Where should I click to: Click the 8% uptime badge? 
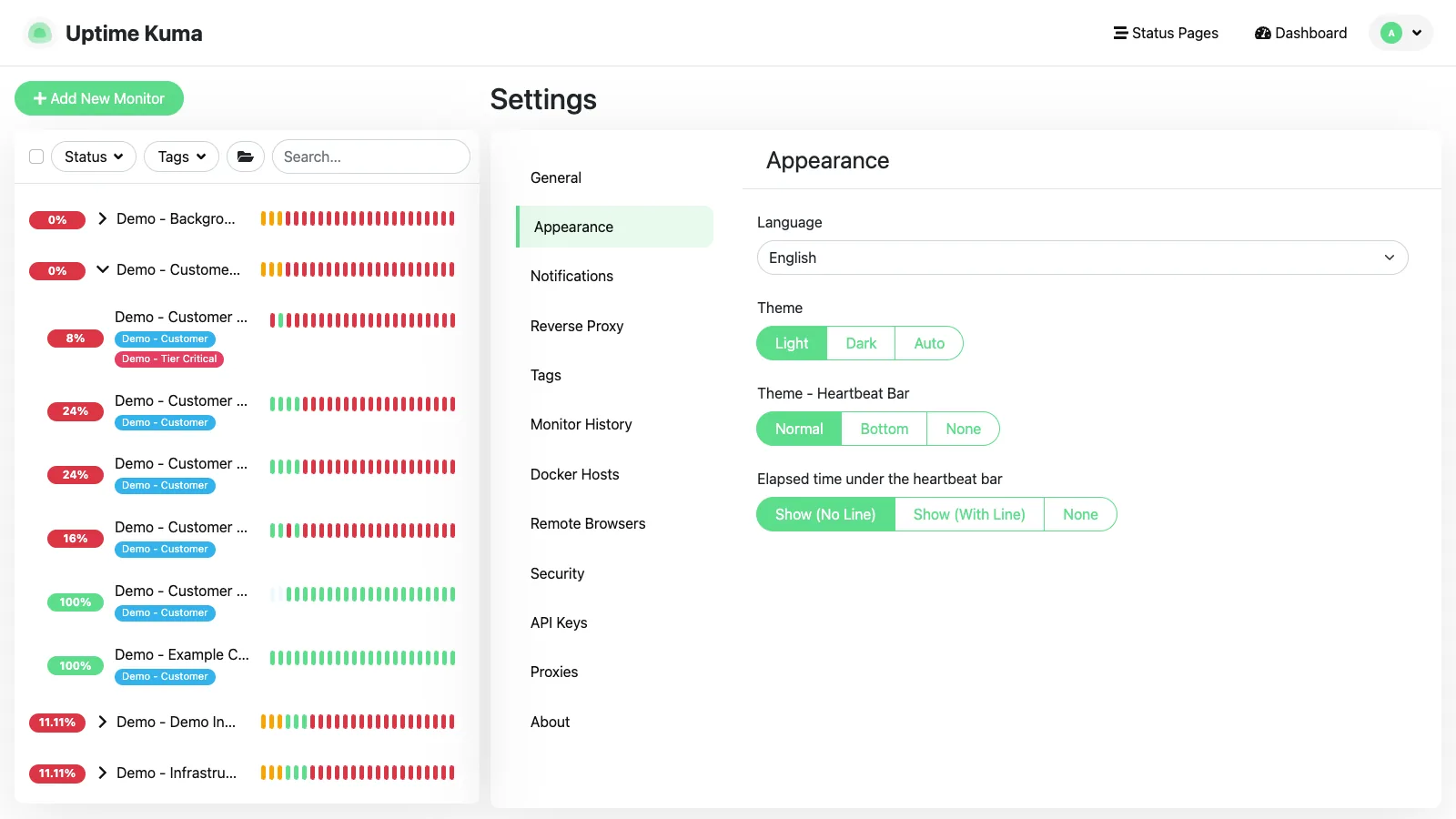click(76, 339)
